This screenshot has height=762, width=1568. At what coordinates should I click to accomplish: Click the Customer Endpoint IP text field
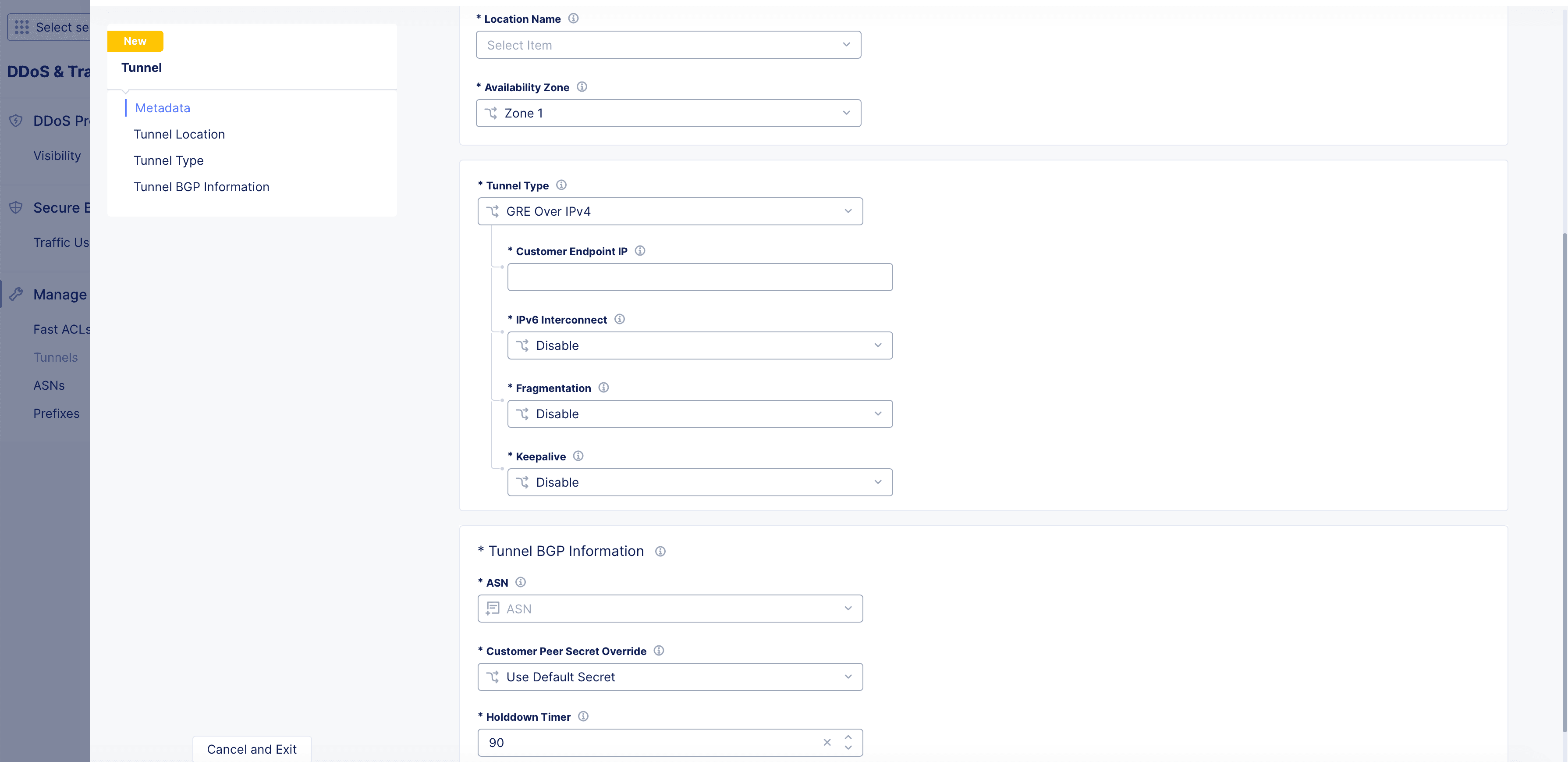click(x=699, y=277)
